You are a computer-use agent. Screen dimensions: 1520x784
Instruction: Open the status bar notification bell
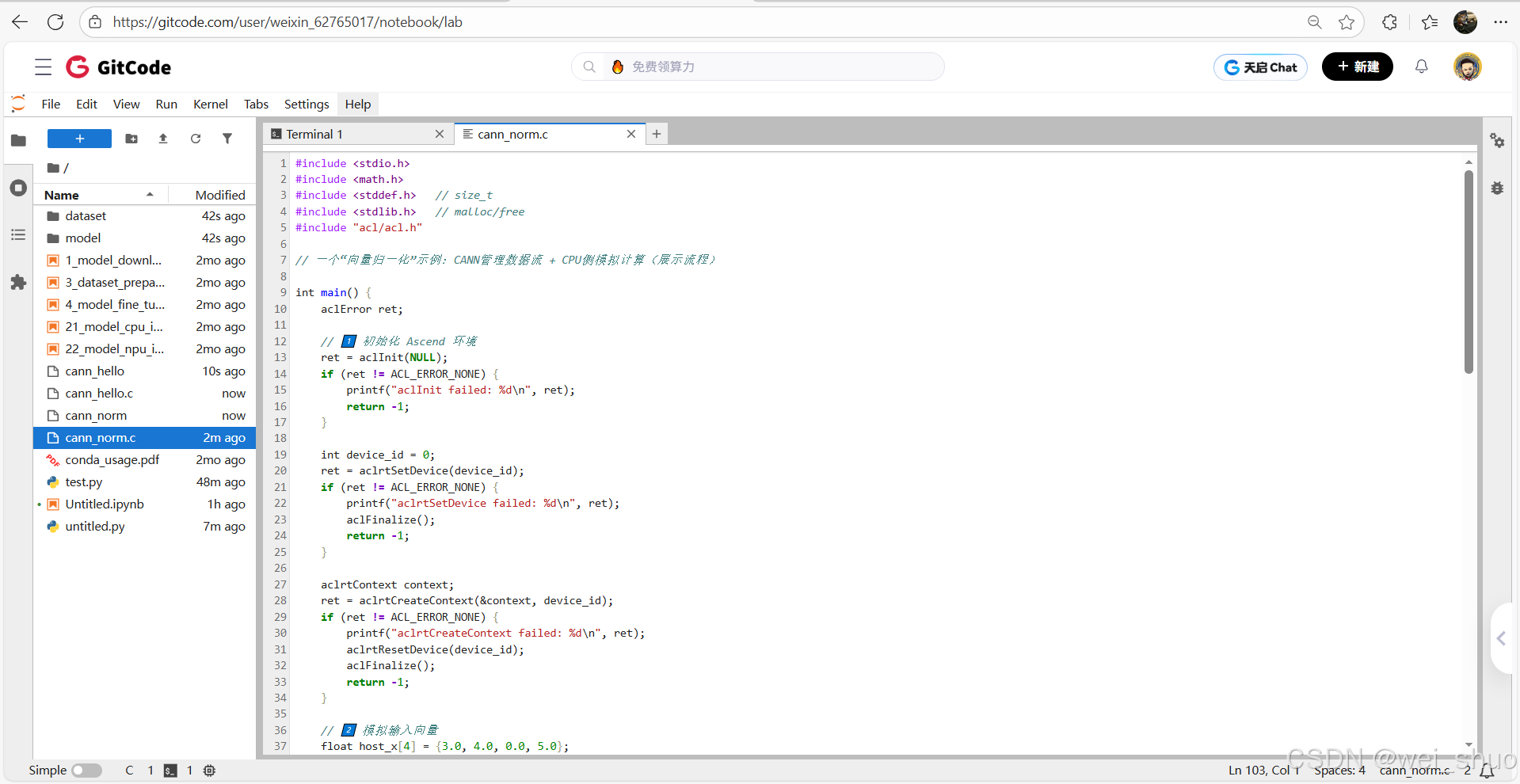click(1487, 771)
